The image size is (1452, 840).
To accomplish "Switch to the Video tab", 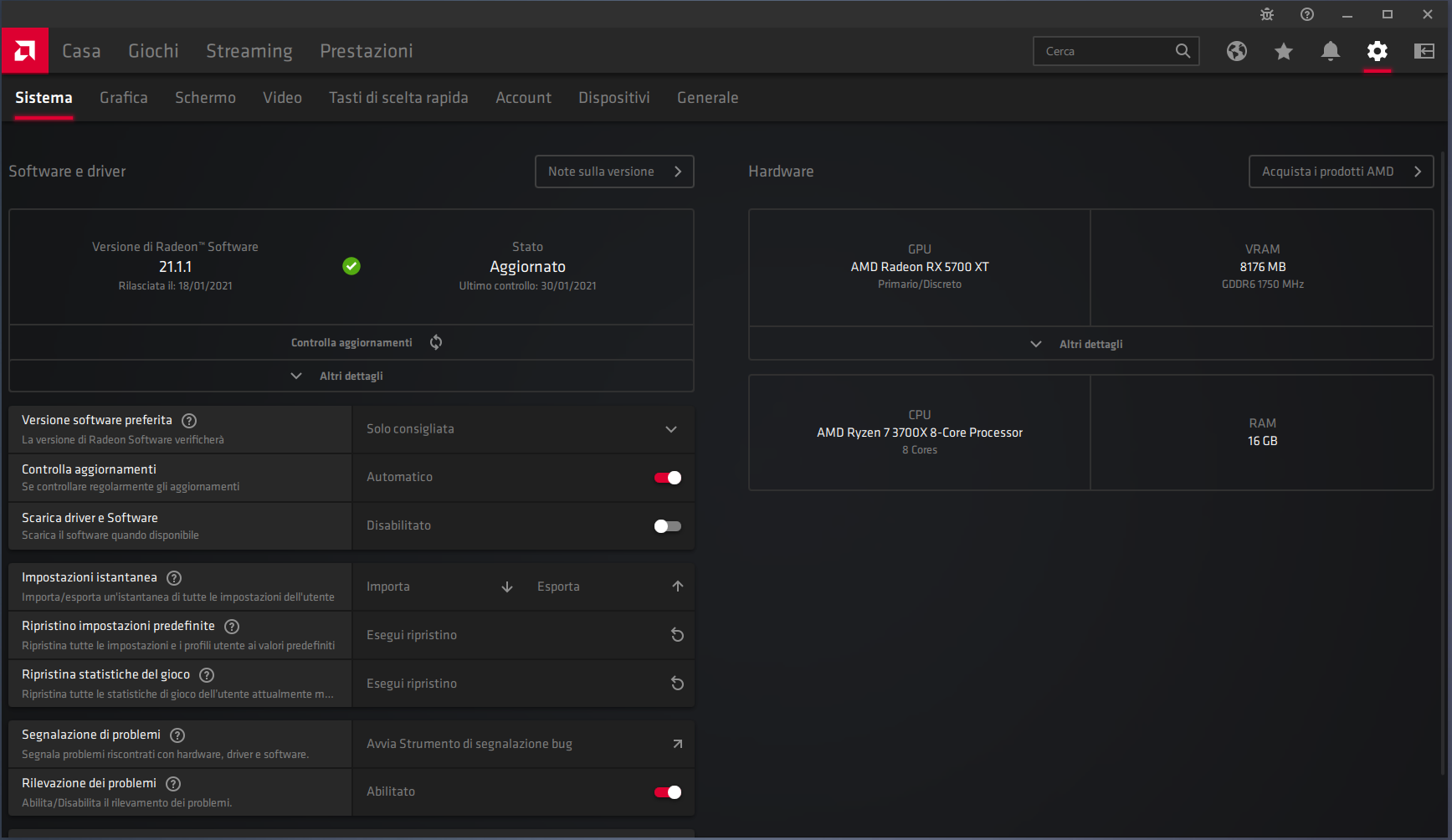I will [x=282, y=98].
